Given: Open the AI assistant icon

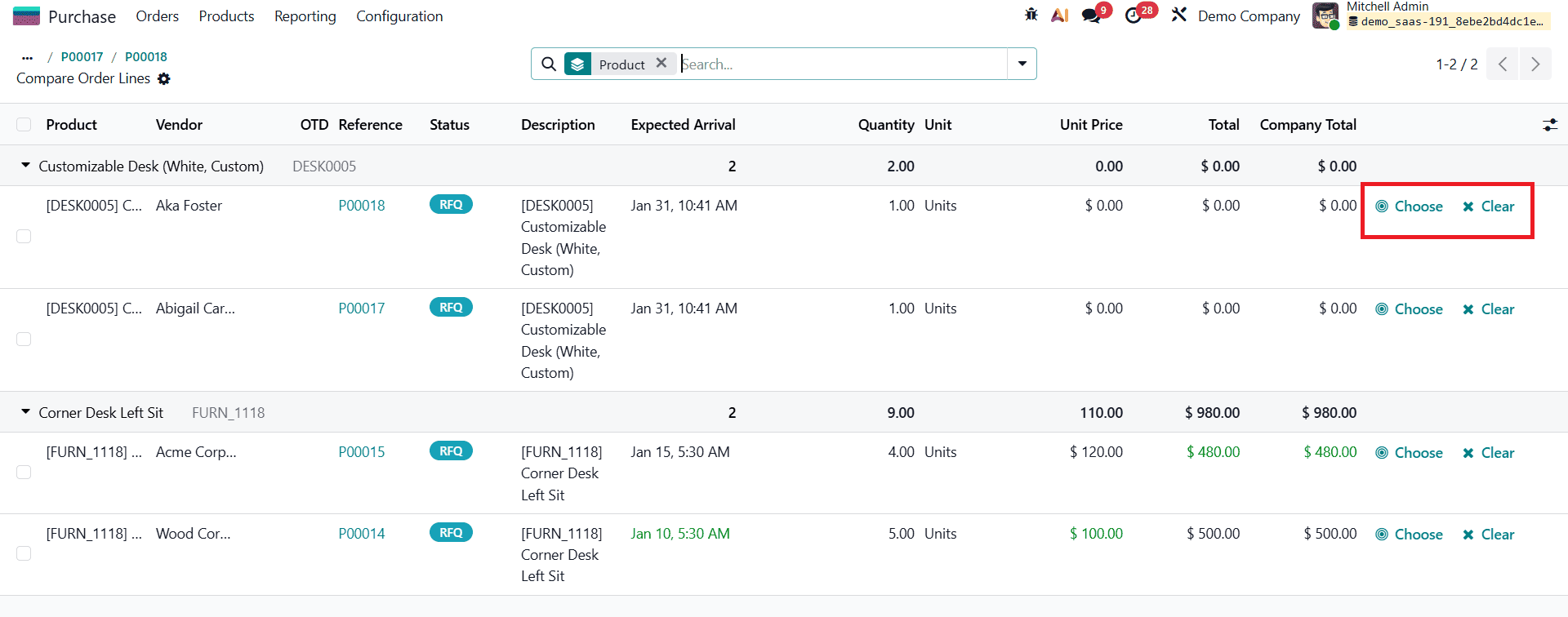Looking at the screenshot, I should click(1060, 15).
